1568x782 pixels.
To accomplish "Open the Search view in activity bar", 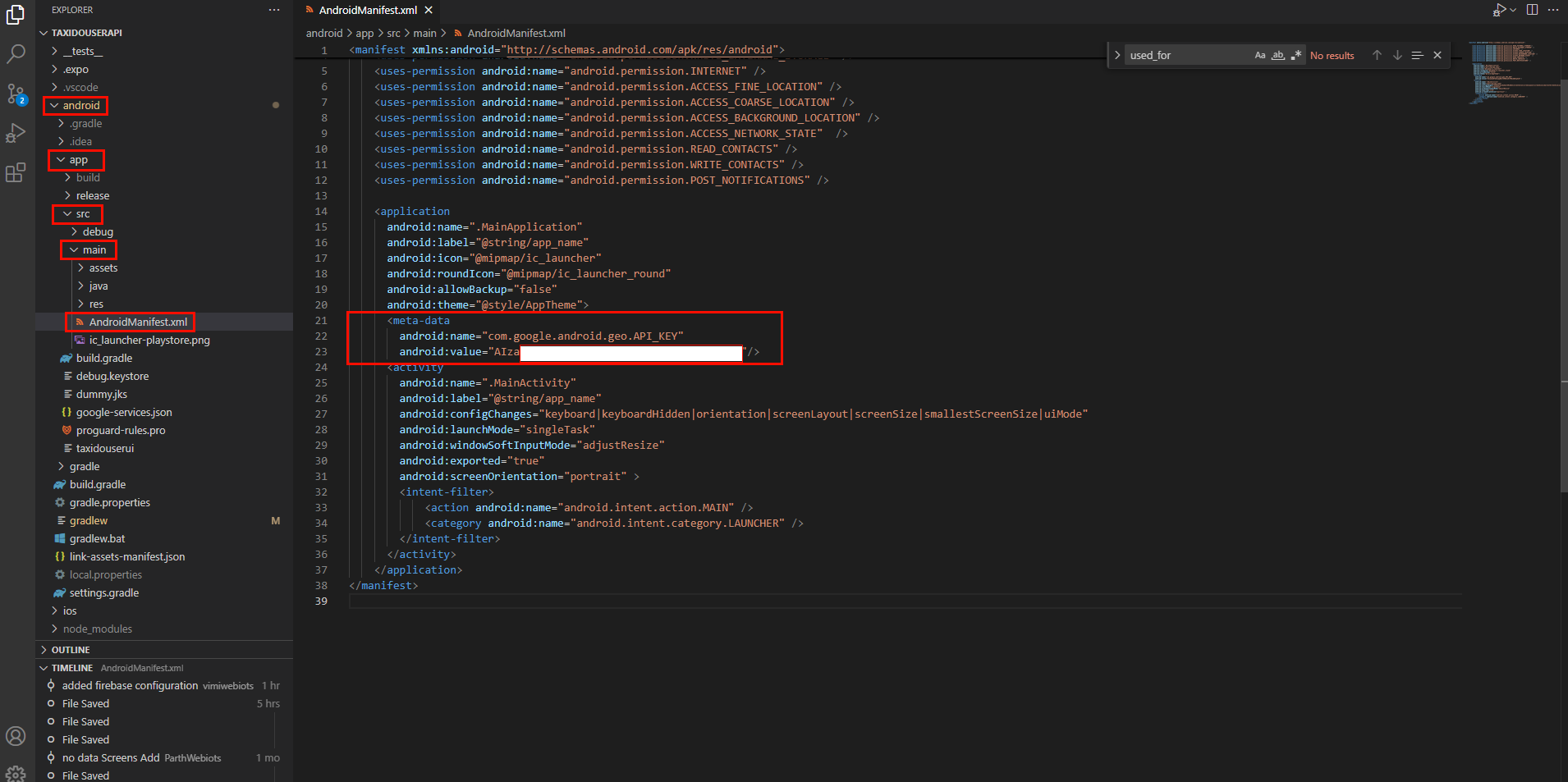I will click(x=16, y=54).
